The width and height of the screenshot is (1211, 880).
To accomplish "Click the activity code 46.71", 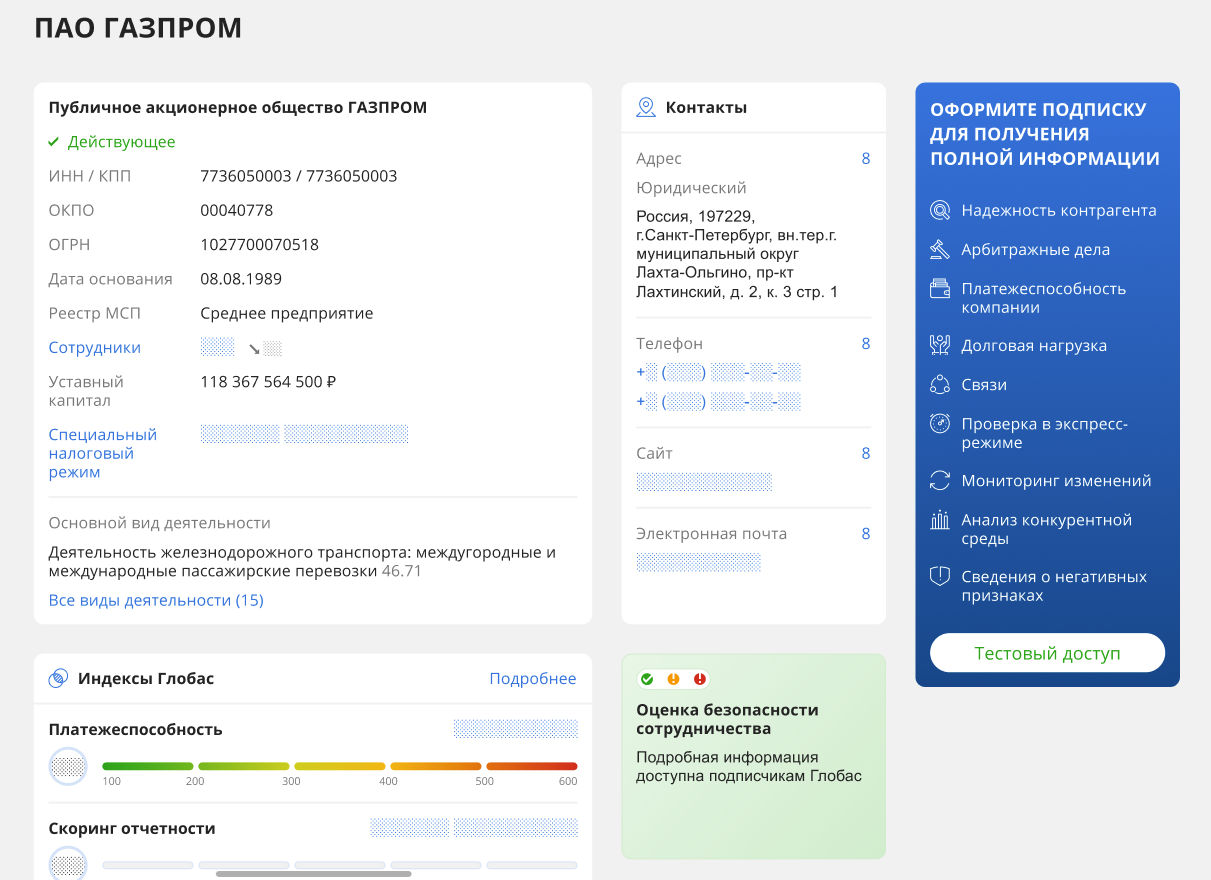I will click(x=402, y=572).
